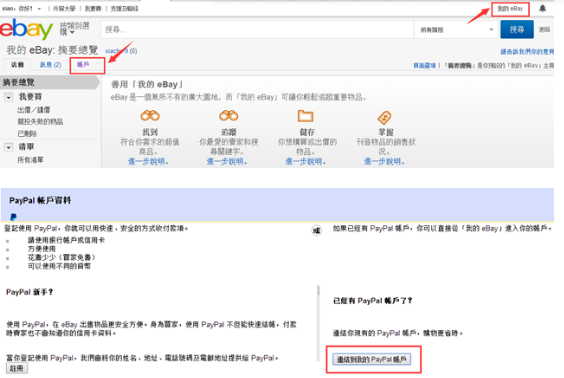This screenshot has height=378, width=564.
Task: Open the notifications bell icon
Action: (542, 8)
